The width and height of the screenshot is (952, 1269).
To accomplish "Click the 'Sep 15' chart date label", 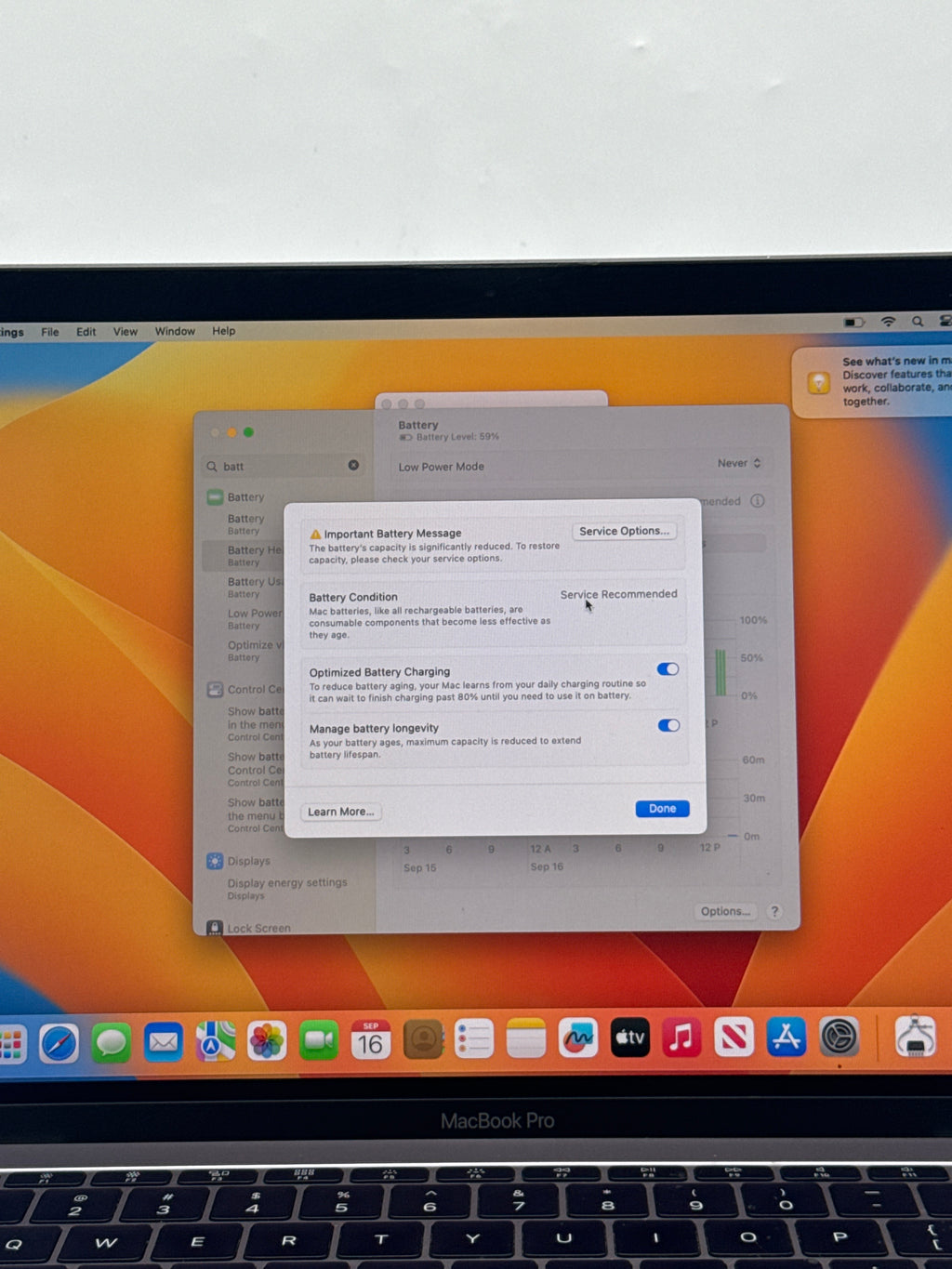I will pyautogui.click(x=419, y=867).
